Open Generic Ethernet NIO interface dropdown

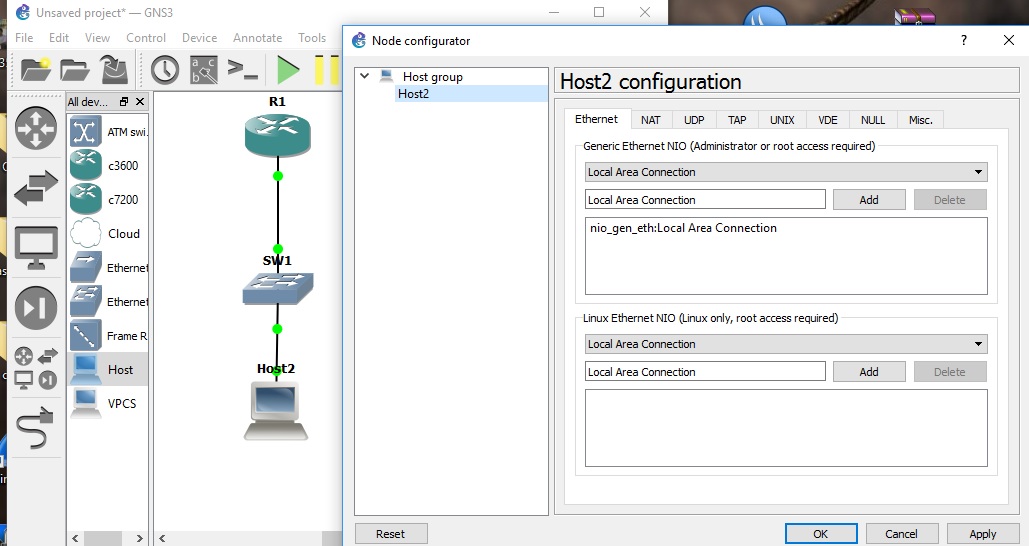click(x=786, y=172)
